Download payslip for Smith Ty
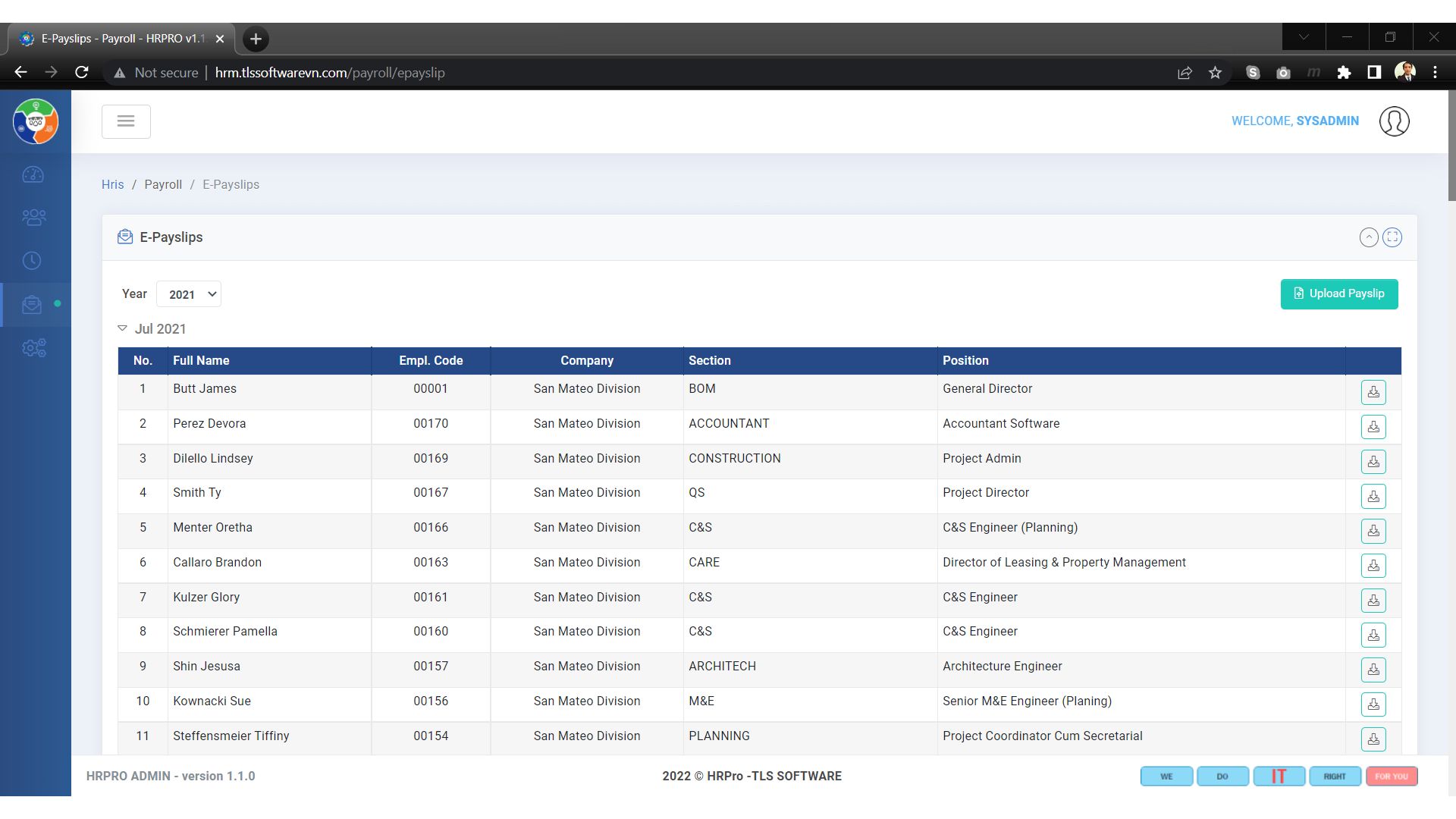1456x819 pixels. tap(1373, 496)
